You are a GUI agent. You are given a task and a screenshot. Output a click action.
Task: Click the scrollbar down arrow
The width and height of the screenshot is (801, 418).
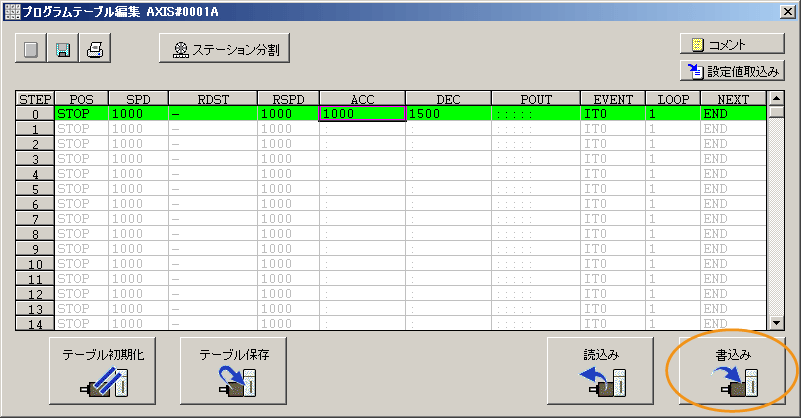pyautogui.click(x=774, y=322)
